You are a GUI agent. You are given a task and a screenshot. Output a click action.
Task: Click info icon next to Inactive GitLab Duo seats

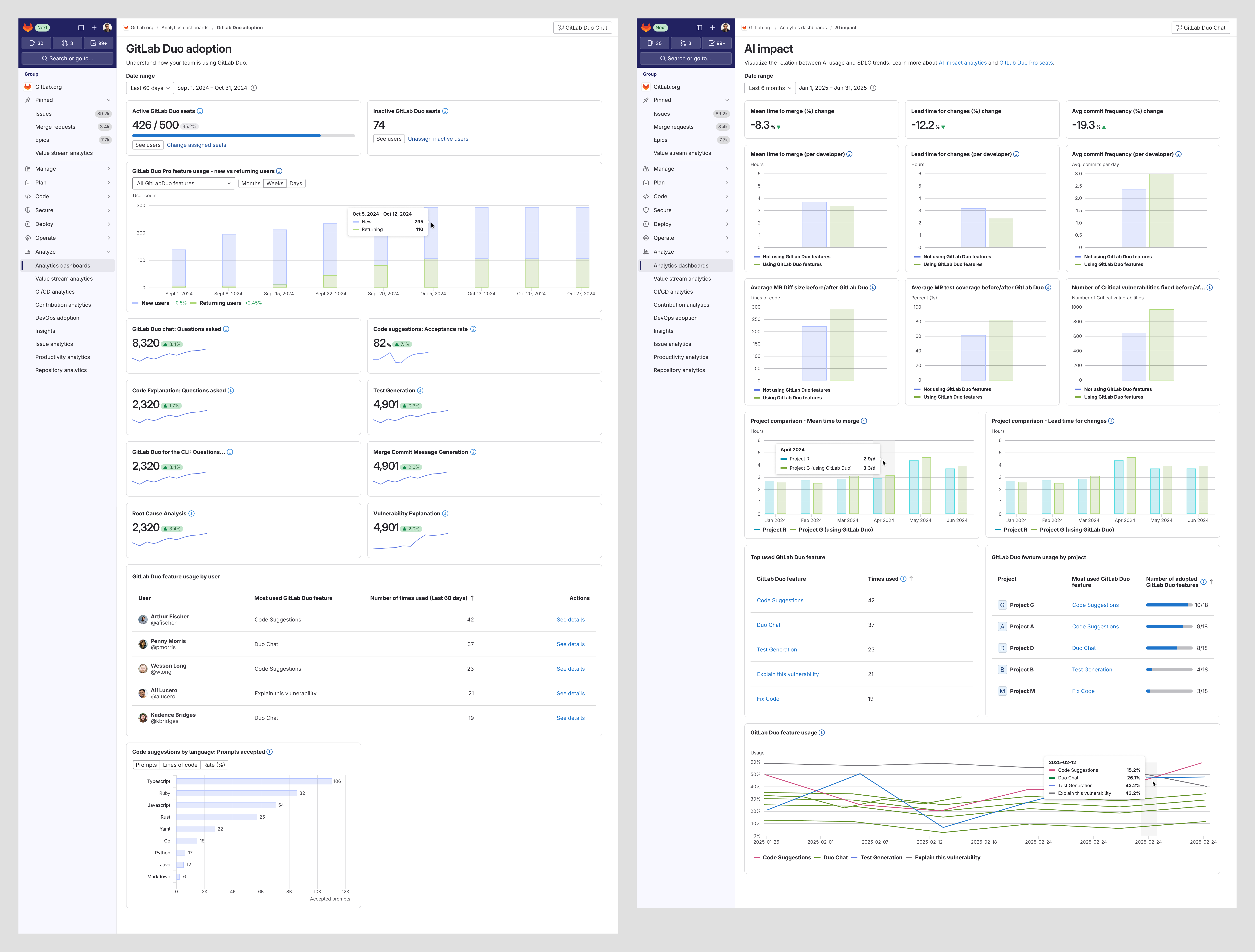pyautogui.click(x=445, y=111)
